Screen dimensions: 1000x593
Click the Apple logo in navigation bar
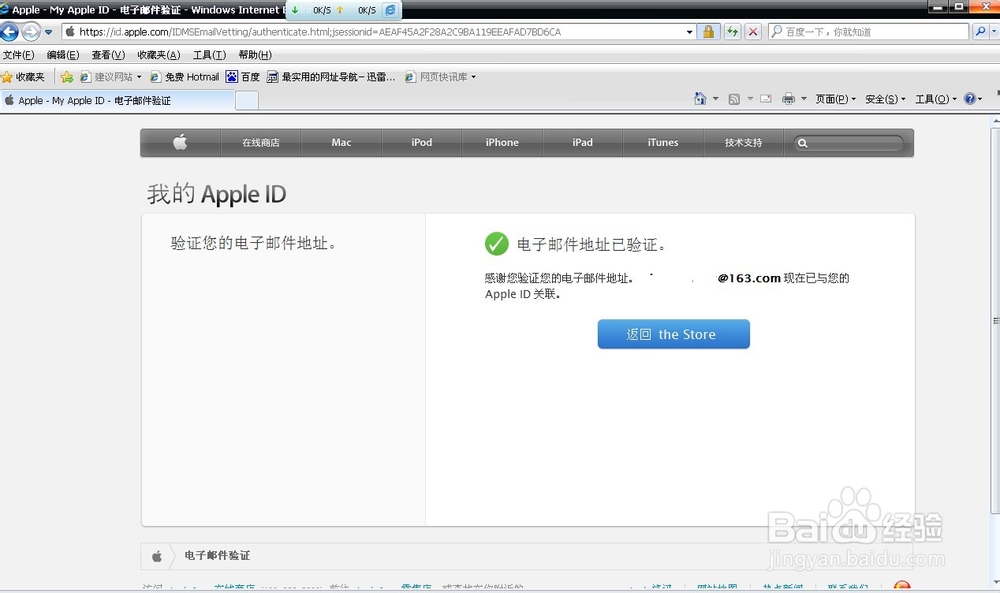[x=180, y=142]
